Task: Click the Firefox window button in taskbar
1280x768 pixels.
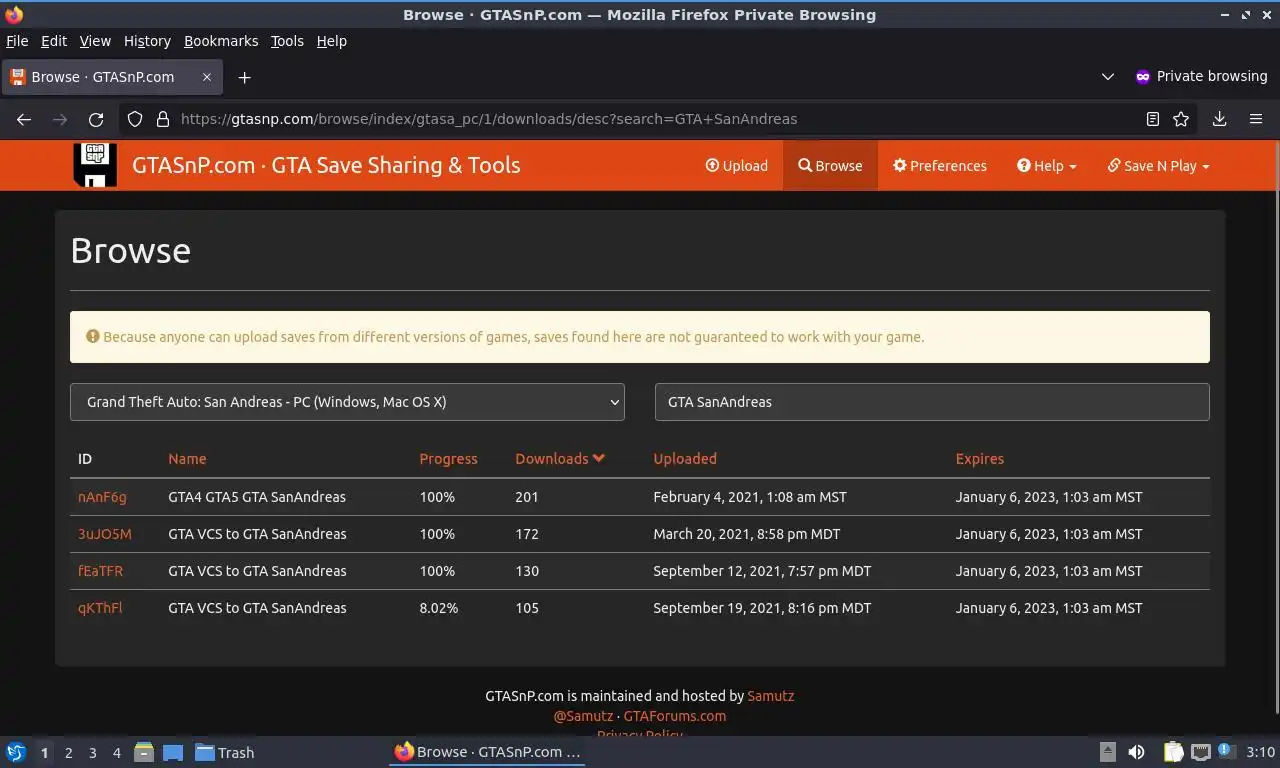Action: tap(487, 752)
